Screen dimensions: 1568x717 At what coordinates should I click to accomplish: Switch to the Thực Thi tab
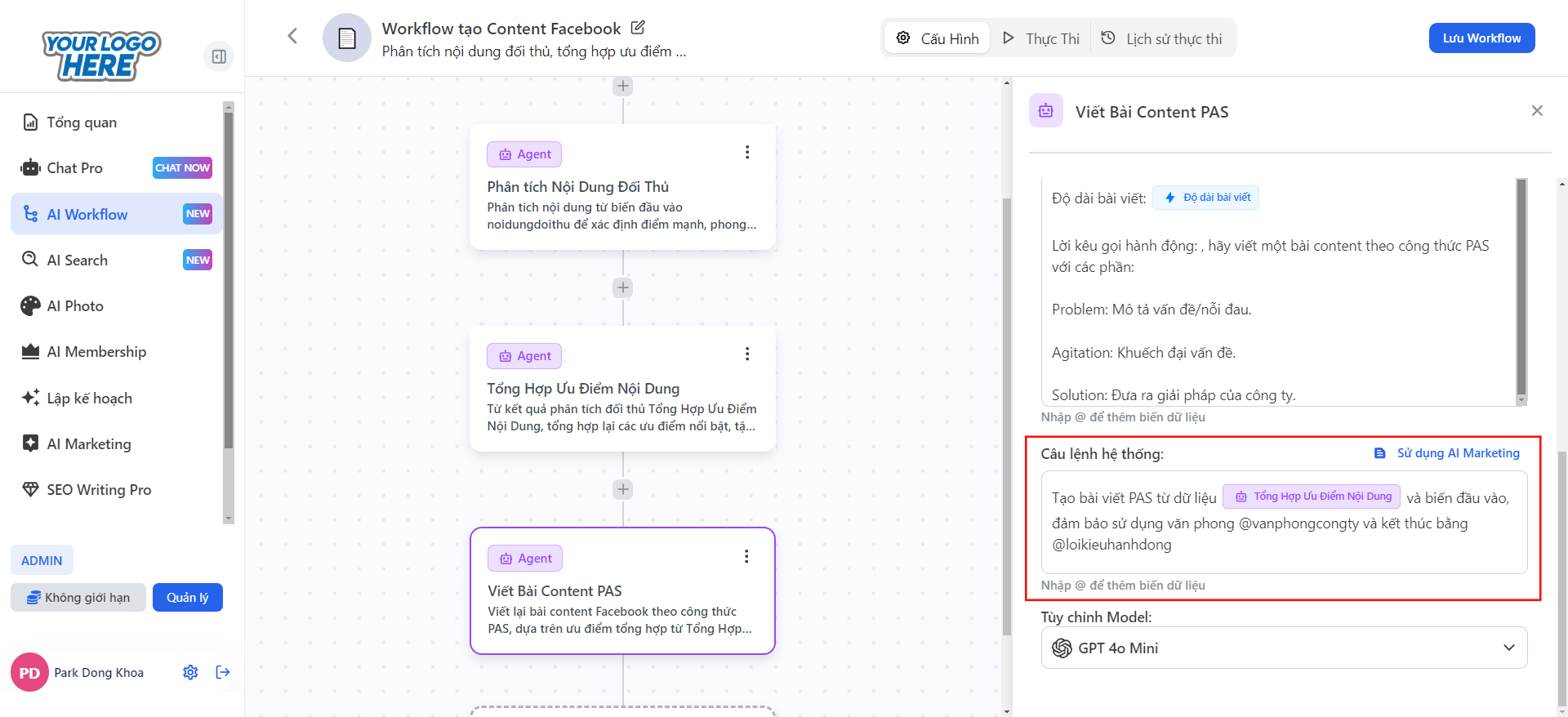1041,38
